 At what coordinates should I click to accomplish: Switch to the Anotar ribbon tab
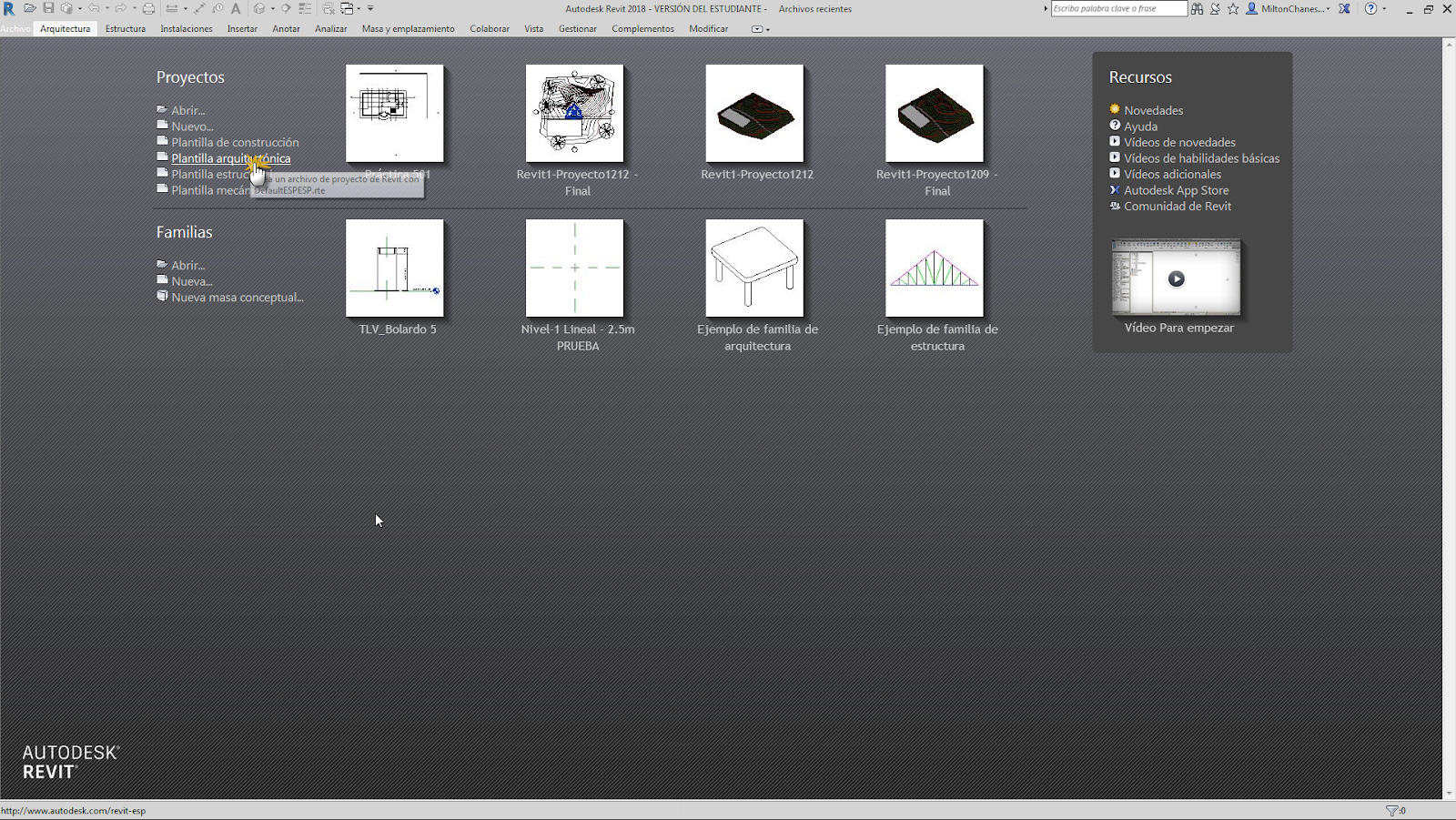click(286, 29)
